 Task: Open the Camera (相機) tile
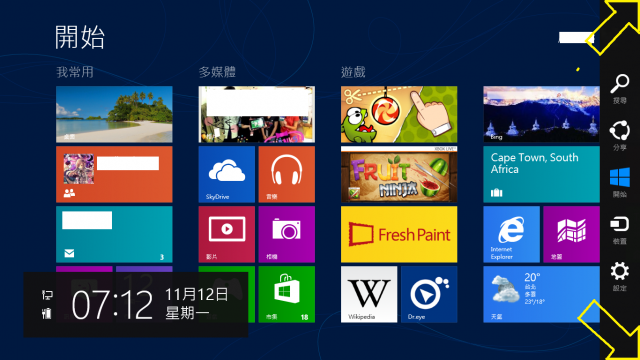pyautogui.click(x=287, y=234)
